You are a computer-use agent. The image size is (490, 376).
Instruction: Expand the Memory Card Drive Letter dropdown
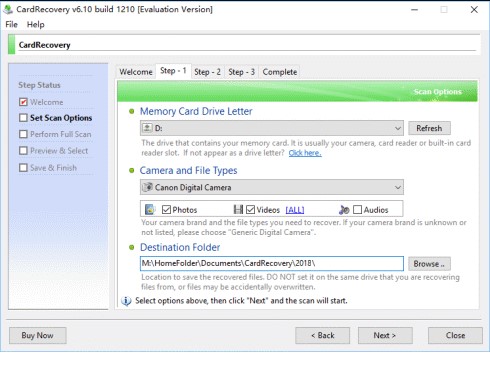pos(272,128)
